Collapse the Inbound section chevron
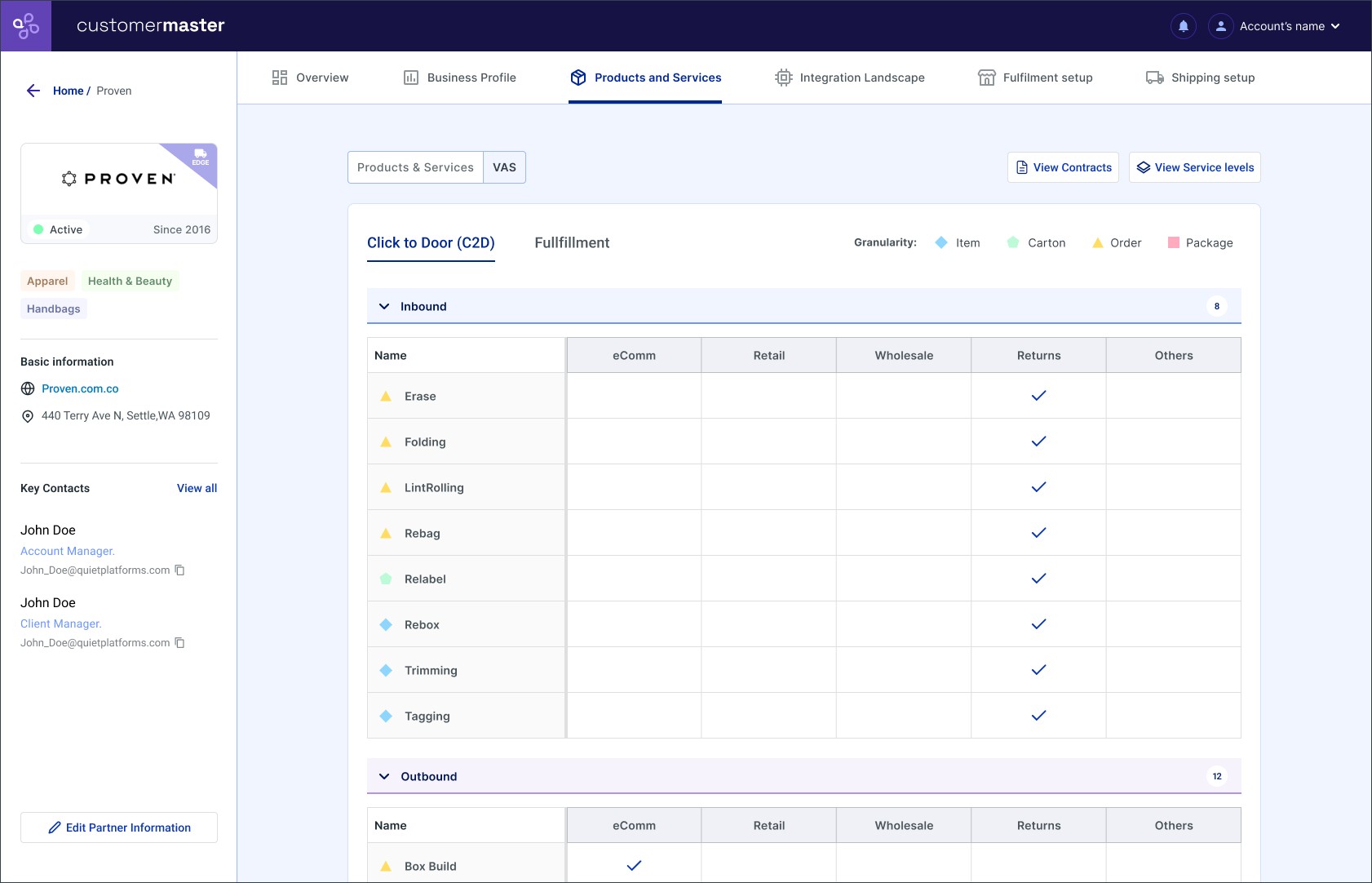 (384, 307)
